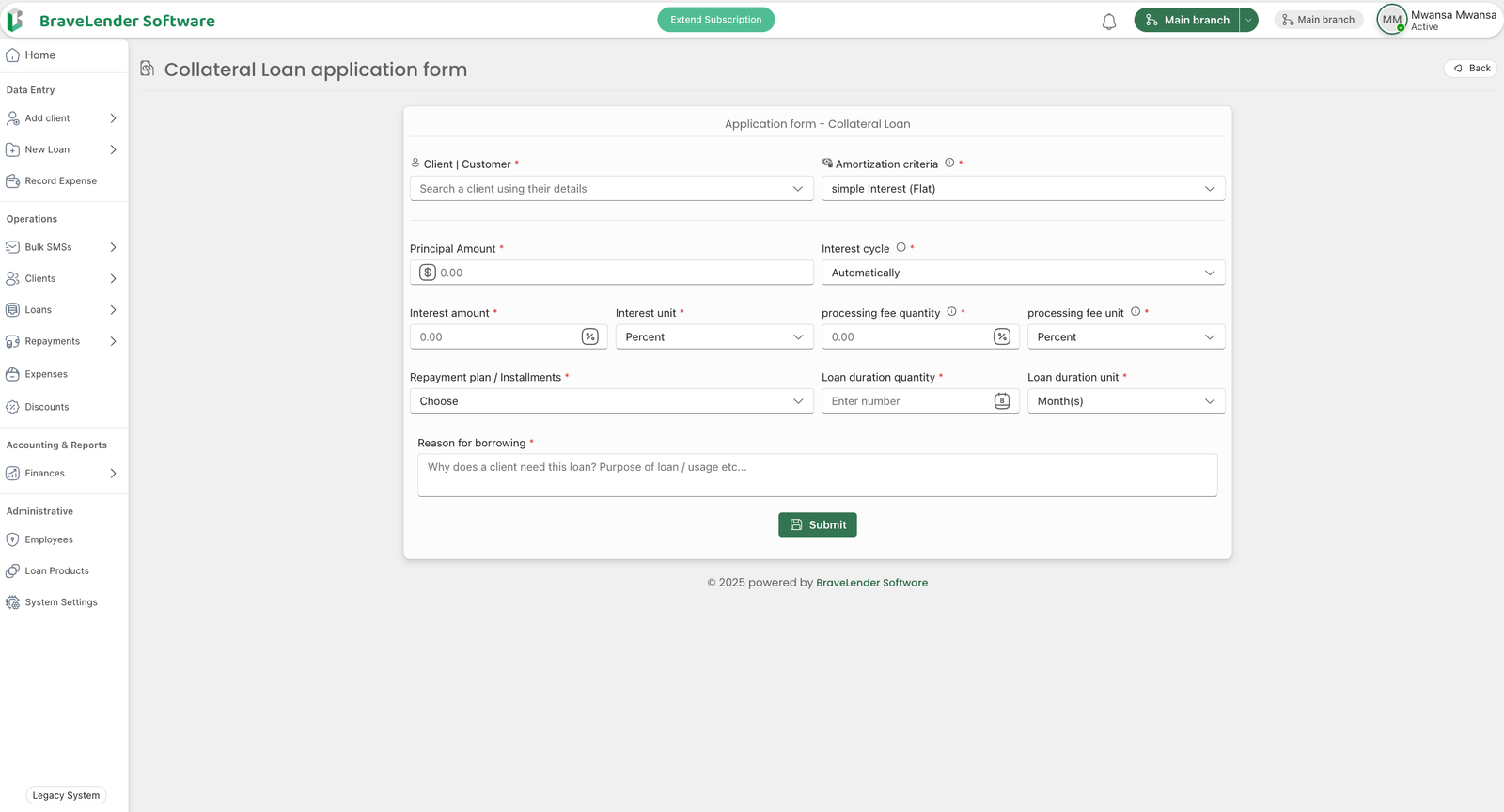Screen dimensions: 1504x812
Task: Click the info icon beside Amortization criteria
Action: pyautogui.click(x=949, y=163)
